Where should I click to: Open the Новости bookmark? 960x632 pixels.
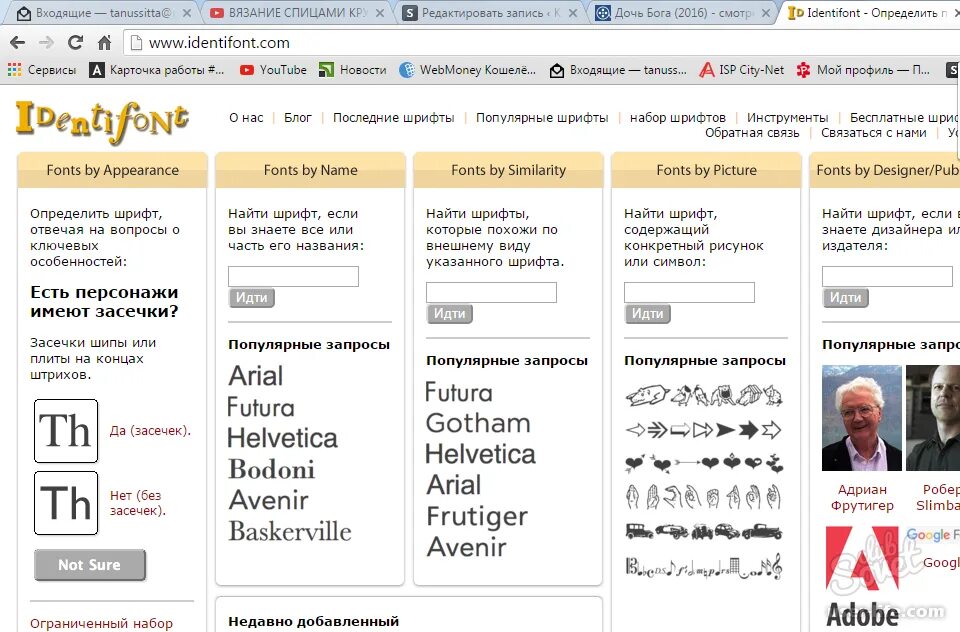pyautogui.click(x=353, y=70)
